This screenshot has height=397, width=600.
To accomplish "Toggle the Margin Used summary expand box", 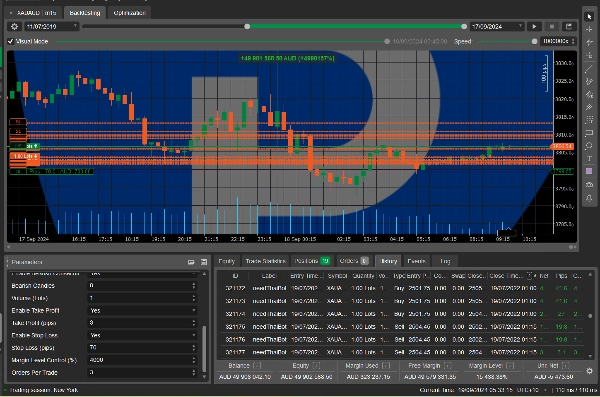I will click(x=386, y=366).
